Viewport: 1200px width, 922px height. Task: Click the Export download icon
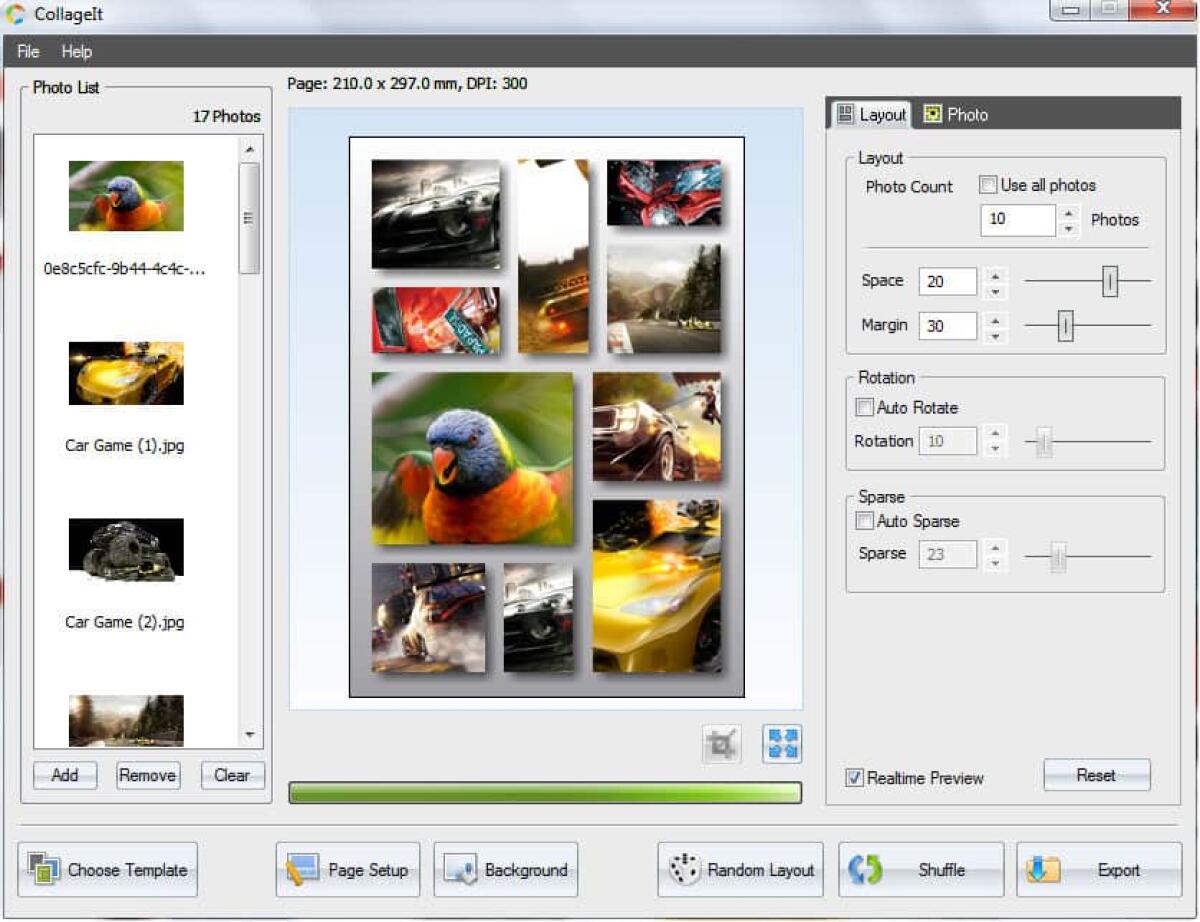(x=1044, y=869)
